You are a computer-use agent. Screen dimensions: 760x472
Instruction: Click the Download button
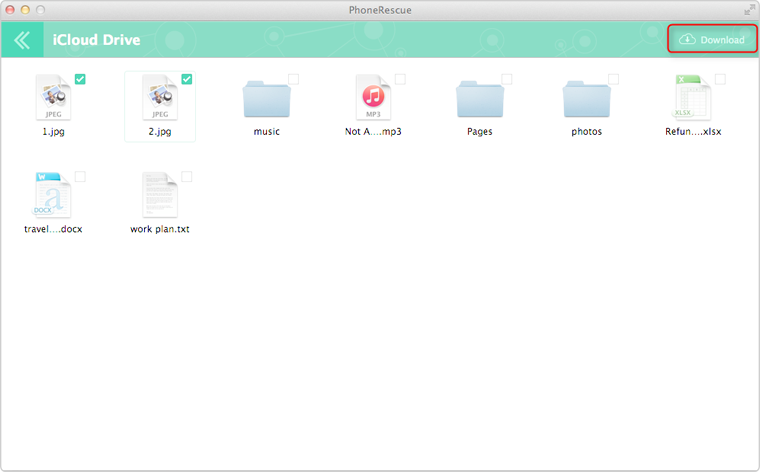tap(712, 40)
